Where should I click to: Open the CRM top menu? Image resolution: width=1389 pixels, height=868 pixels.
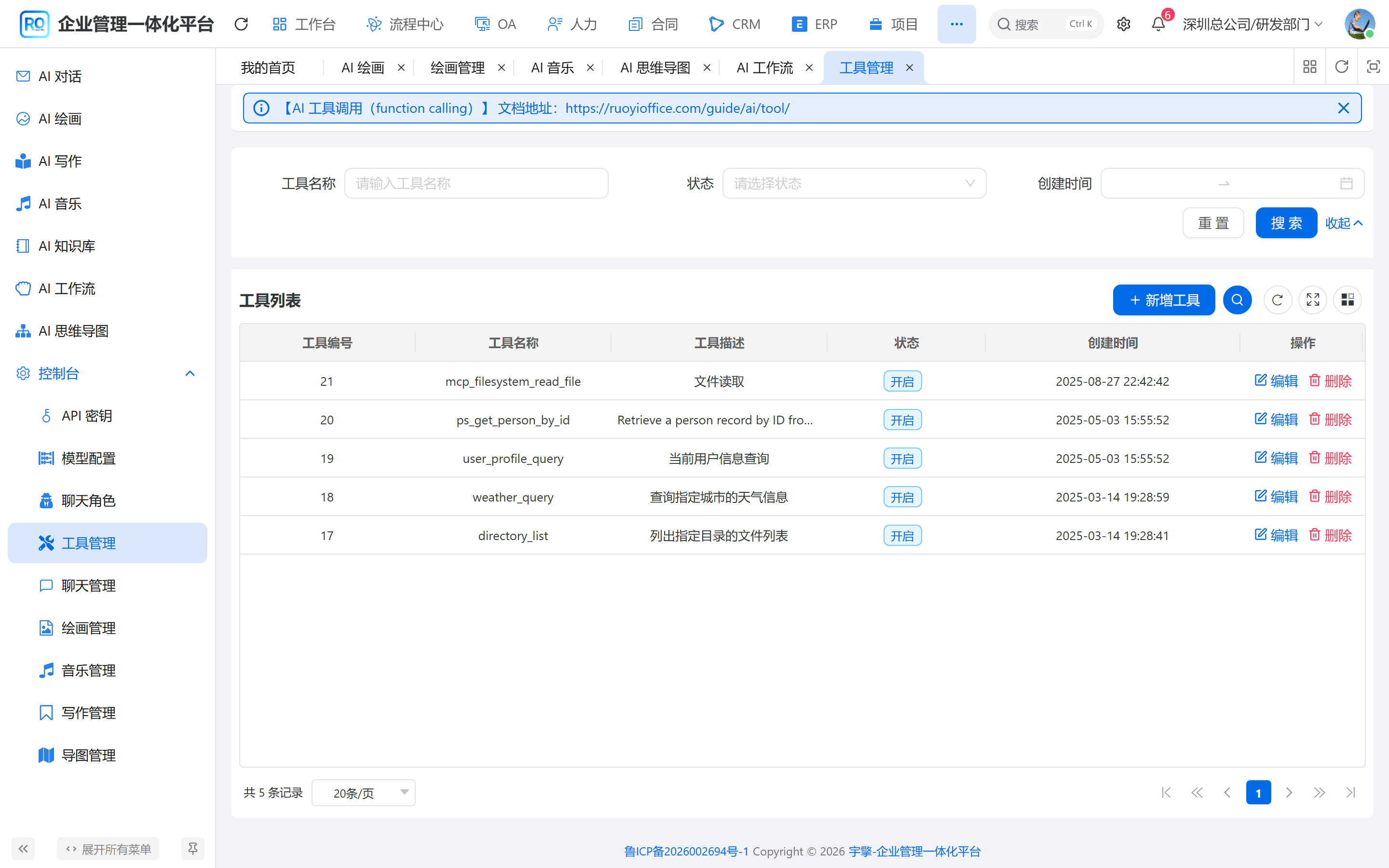tap(735, 24)
